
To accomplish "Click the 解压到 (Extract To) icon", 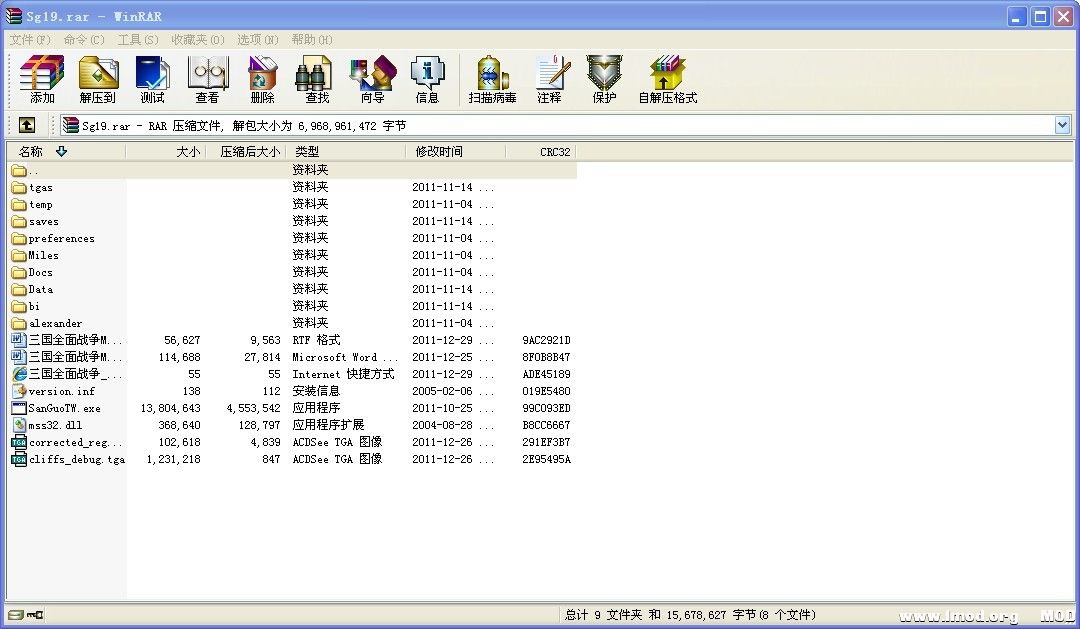I will 98,79.
